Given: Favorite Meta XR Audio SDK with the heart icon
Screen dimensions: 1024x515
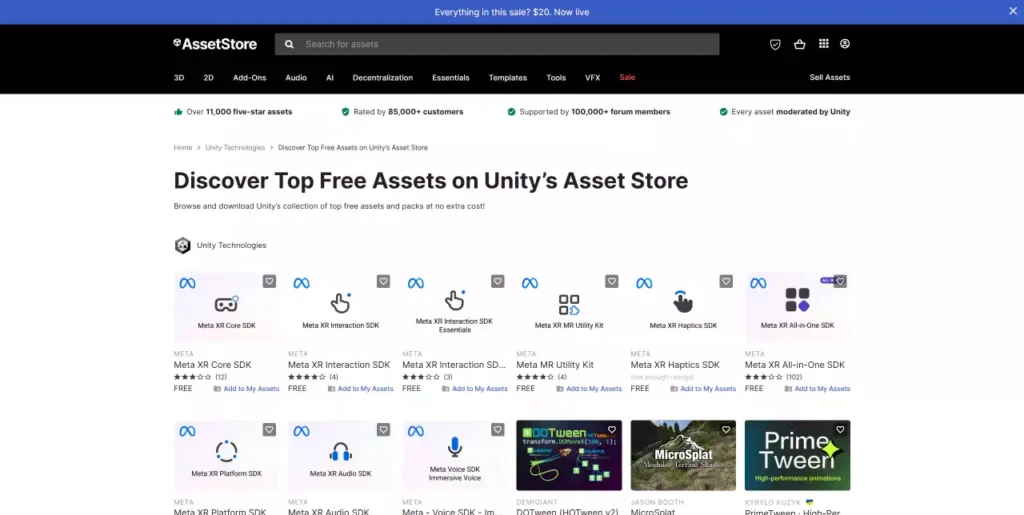Looking at the screenshot, I should [x=383, y=429].
